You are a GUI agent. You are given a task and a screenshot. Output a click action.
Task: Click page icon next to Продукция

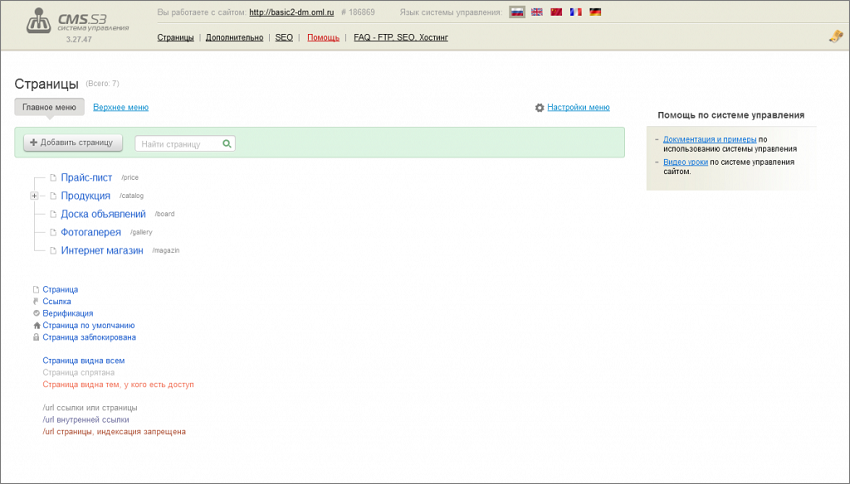tap(53, 196)
